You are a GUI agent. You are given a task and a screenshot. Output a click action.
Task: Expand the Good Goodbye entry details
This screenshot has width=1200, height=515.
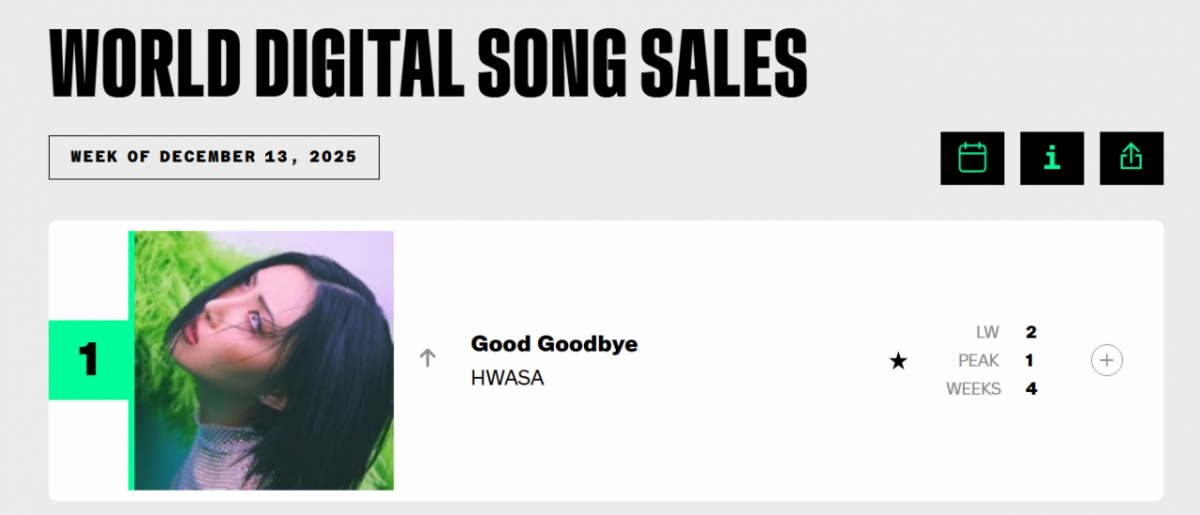(x=1107, y=360)
